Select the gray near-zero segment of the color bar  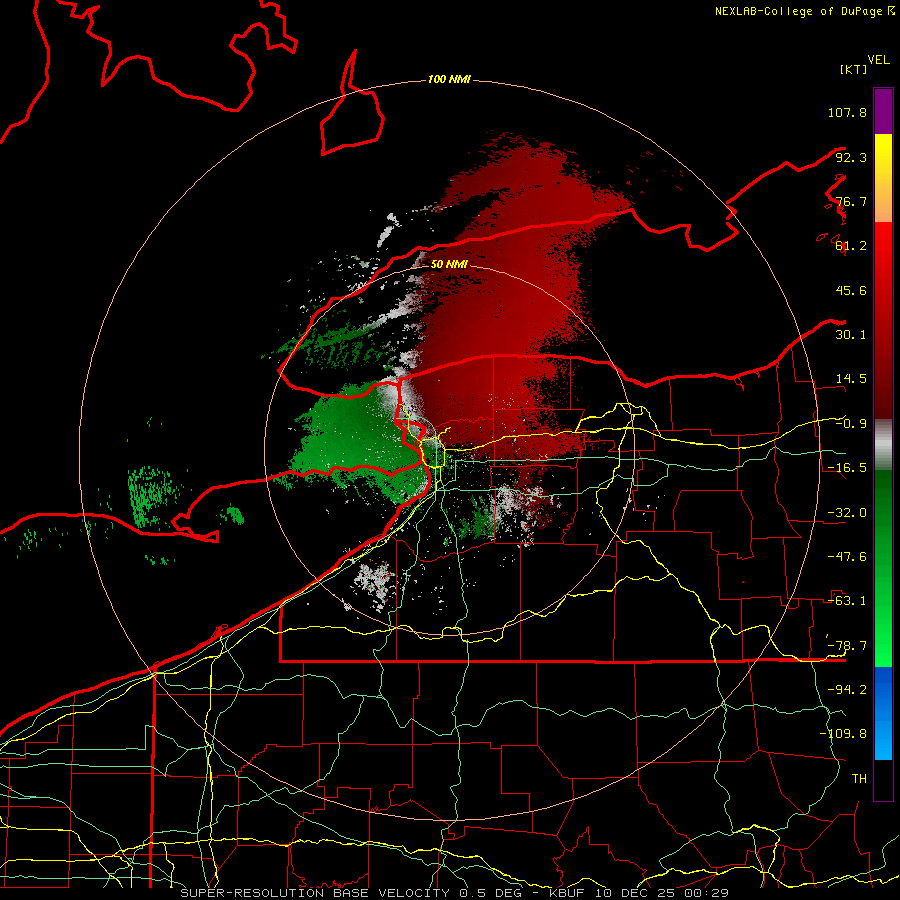click(x=883, y=445)
